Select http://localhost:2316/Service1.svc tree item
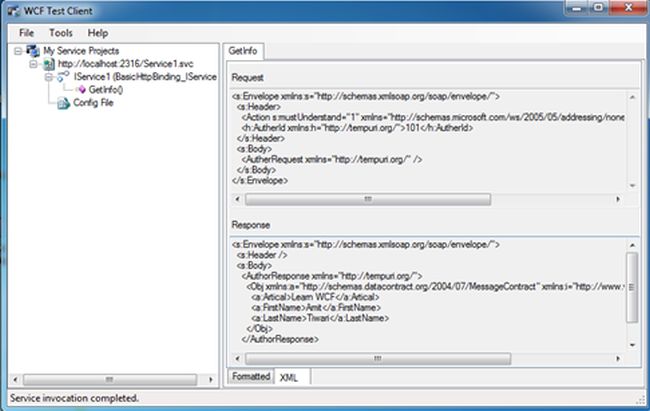650x411 pixels. coord(126,64)
